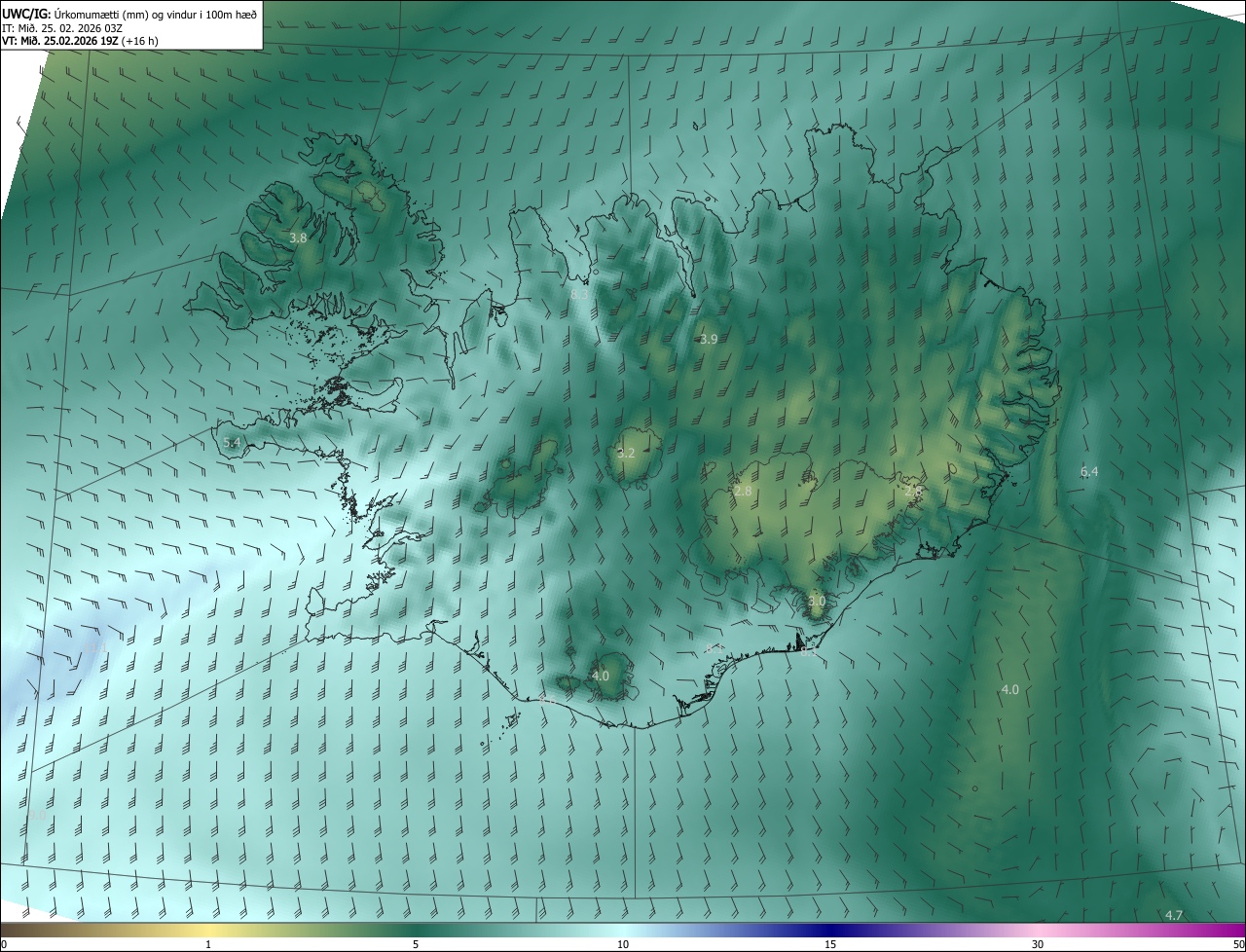Click the 5.4 value on Snæfellsnes peninsula tip
The width and height of the screenshot is (1246, 952).
(x=232, y=443)
